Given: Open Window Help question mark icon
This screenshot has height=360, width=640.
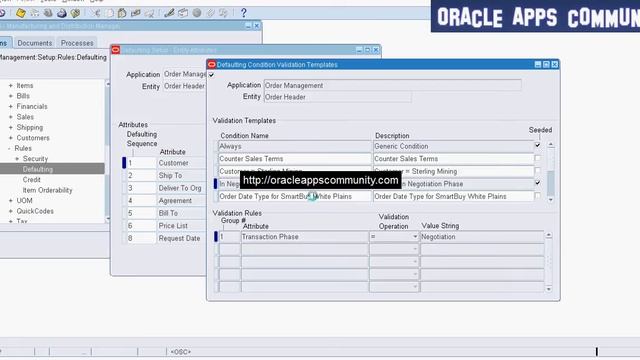Looking at the screenshot, I should click(x=244, y=13).
